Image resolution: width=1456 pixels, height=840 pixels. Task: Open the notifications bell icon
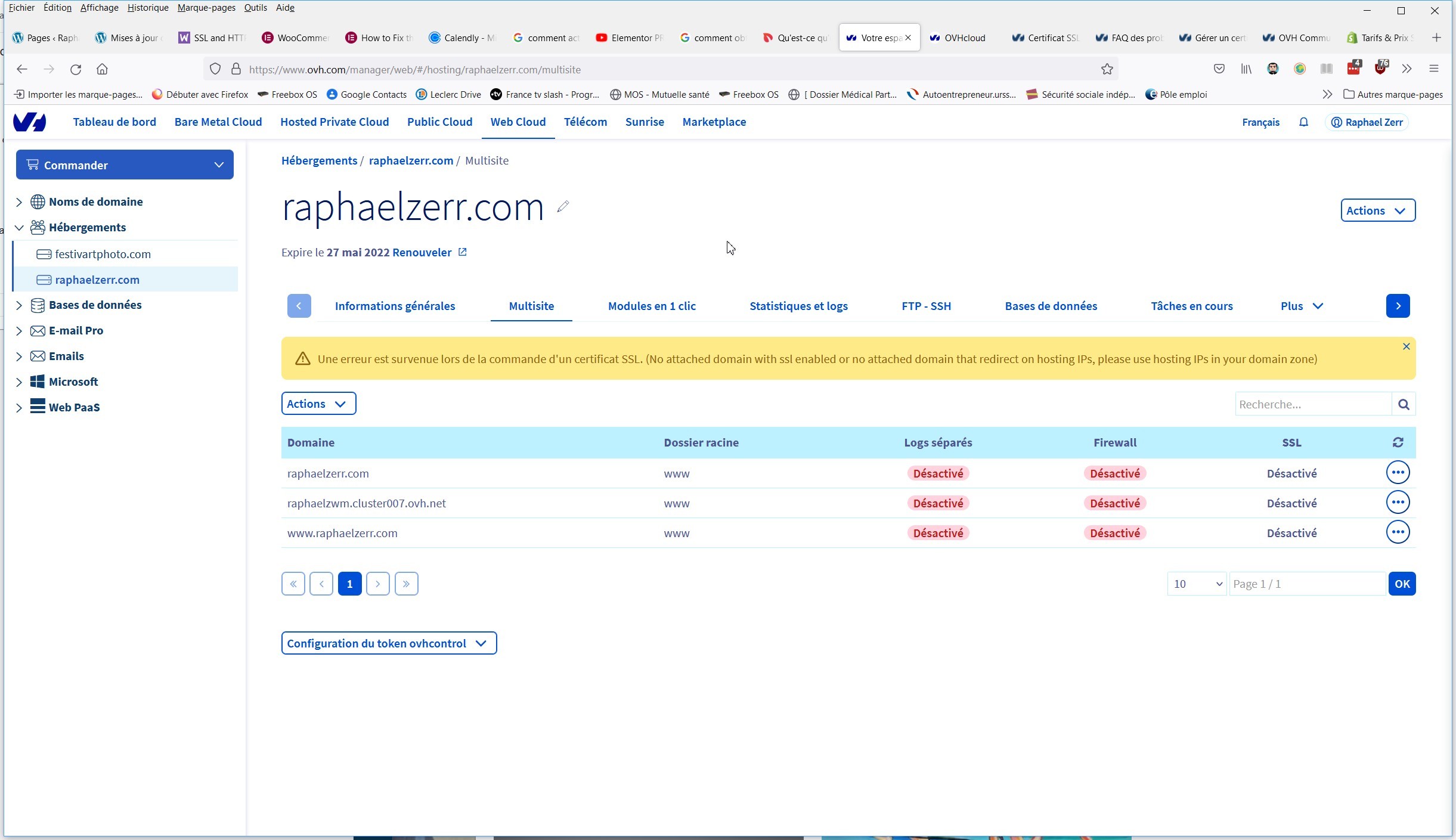pos(1303,122)
